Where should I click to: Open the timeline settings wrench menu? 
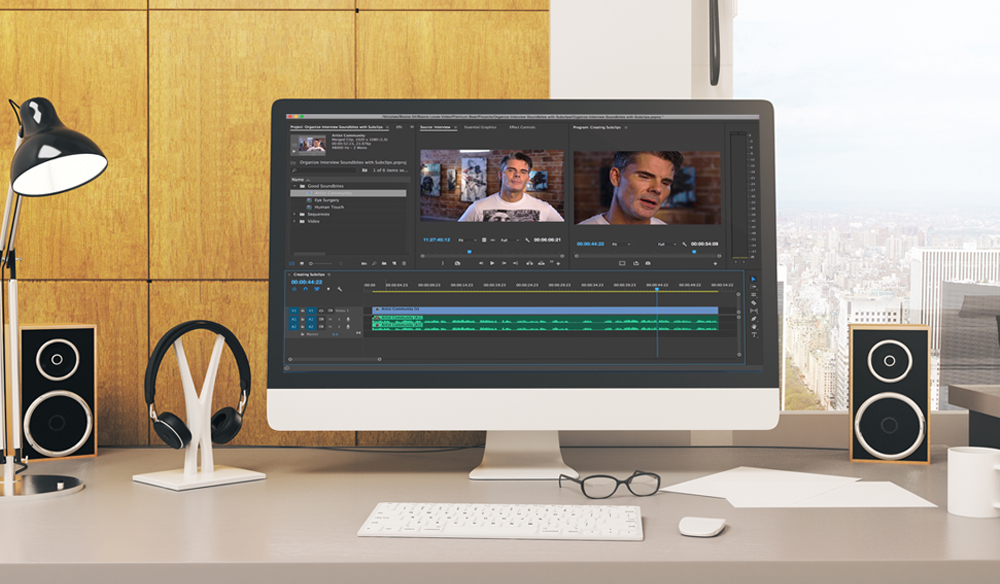[x=340, y=289]
